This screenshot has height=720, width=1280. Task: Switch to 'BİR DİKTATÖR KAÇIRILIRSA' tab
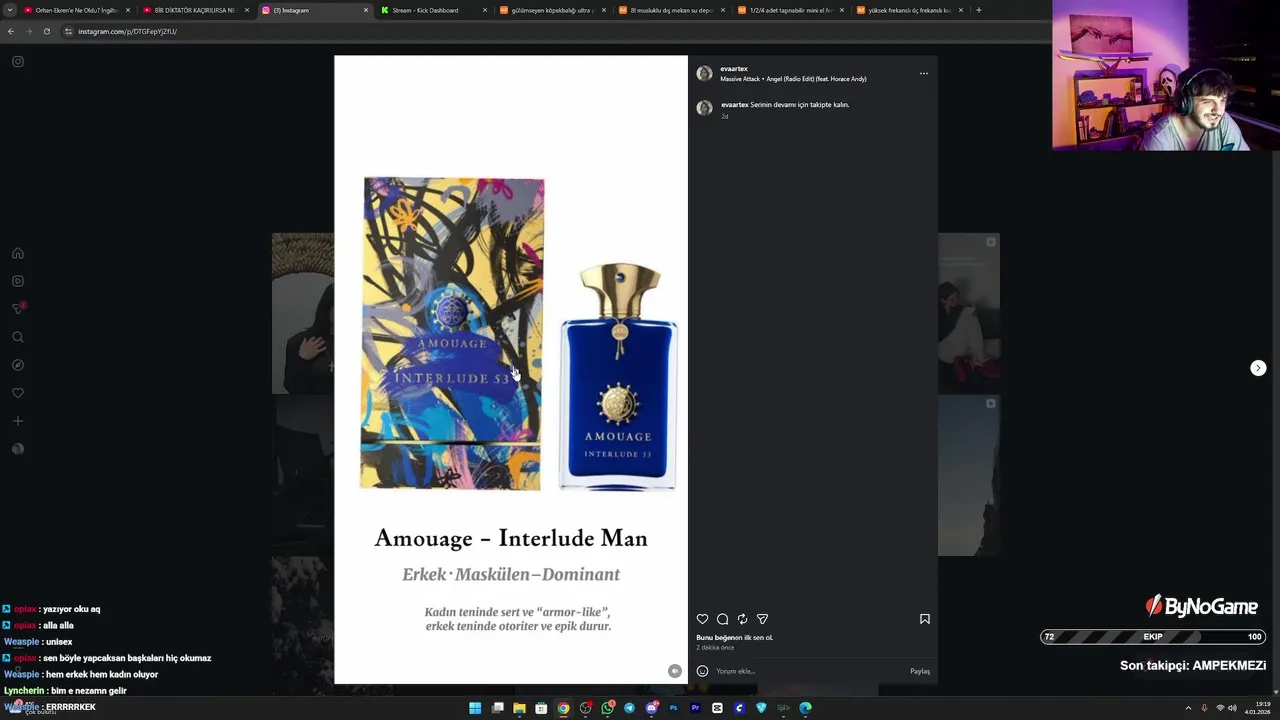pos(195,10)
